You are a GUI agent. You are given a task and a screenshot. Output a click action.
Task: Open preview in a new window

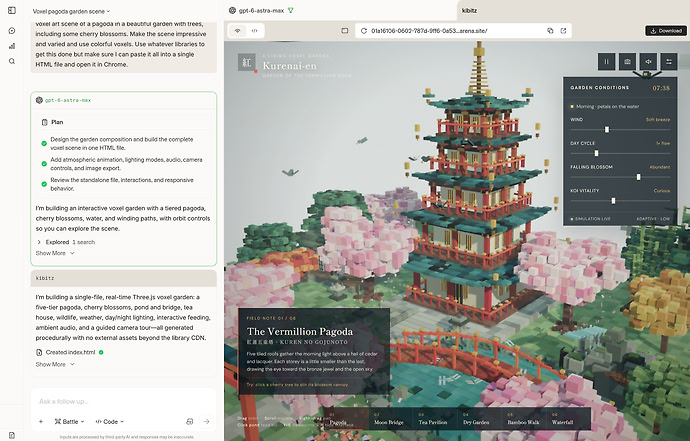point(563,31)
